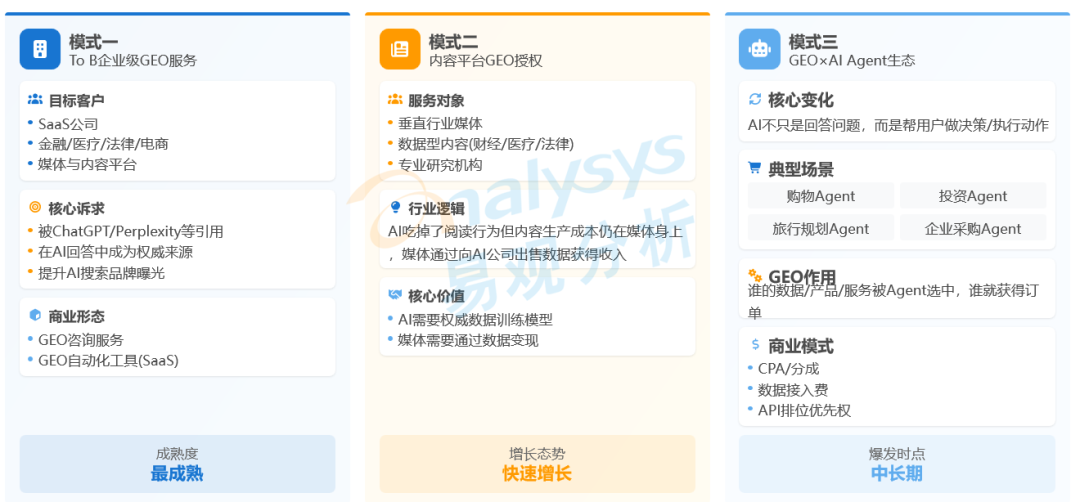Click 在AI回答中成为权威来源 bullet
Screen dimensions: 1080x502
tap(115, 251)
